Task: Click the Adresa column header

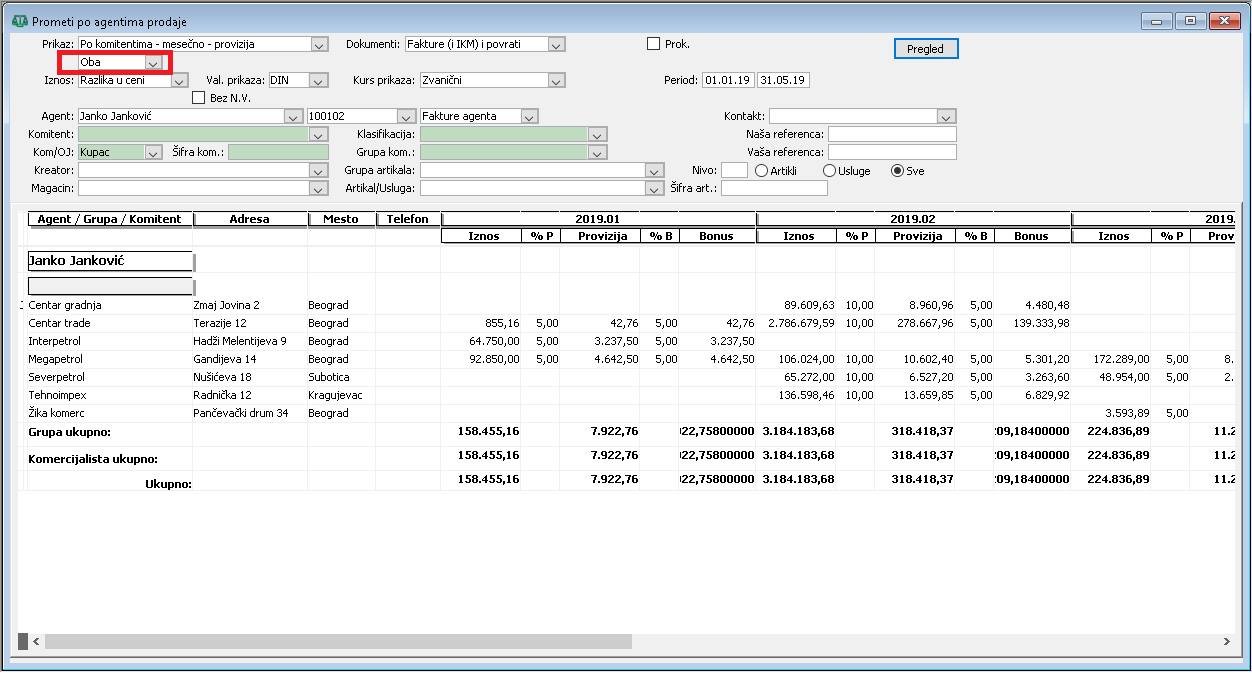Action: click(250, 219)
